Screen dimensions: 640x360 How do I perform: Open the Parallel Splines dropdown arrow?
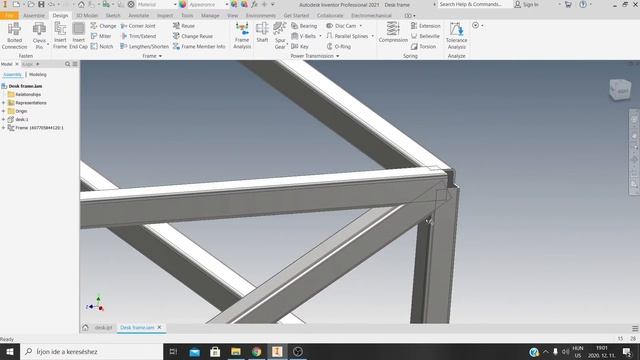372,36
